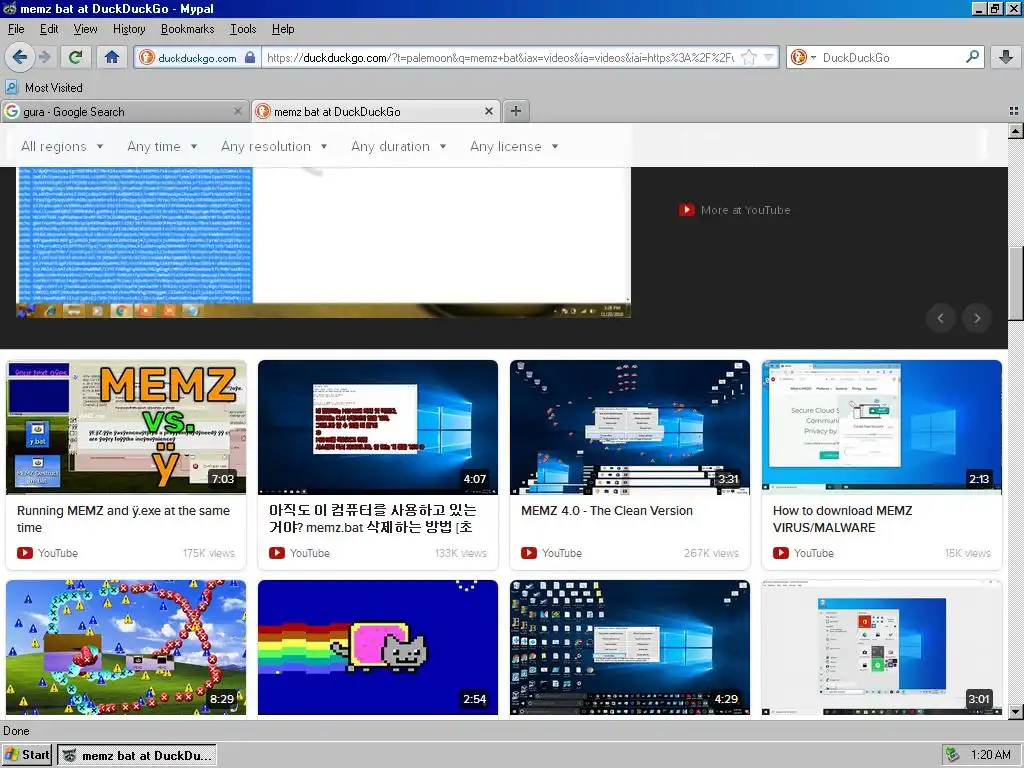Open MEMZ vs ÿ video thumbnail
The width and height of the screenshot is (1024, 768).
[x=126, y=427]
